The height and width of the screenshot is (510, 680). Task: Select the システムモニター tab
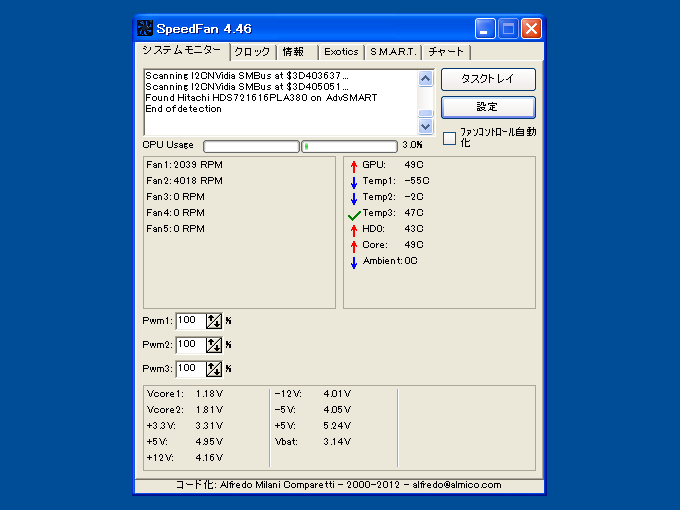[x=182, y=51]
